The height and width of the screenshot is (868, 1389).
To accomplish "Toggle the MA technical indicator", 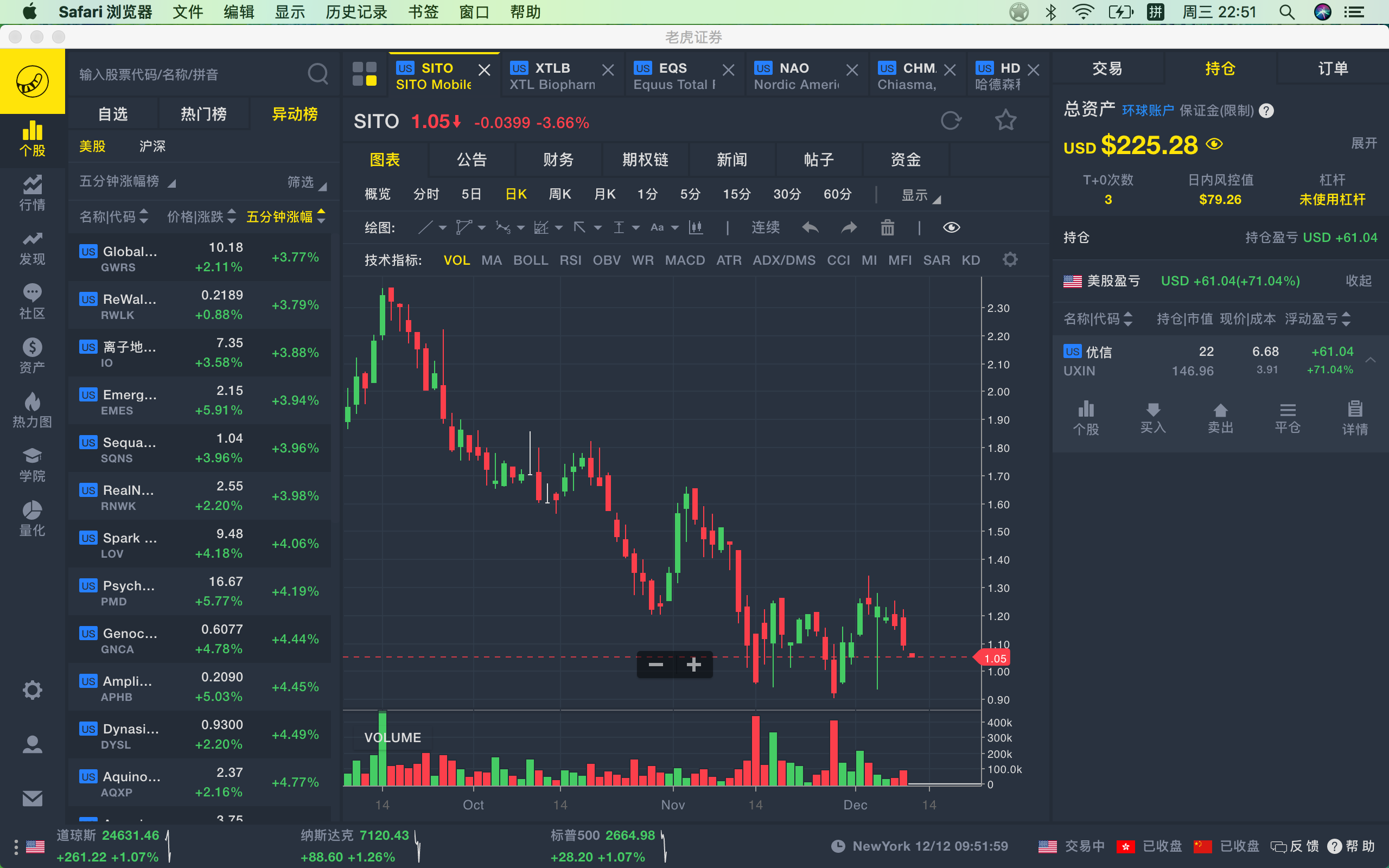I will [x=492, y=260].
